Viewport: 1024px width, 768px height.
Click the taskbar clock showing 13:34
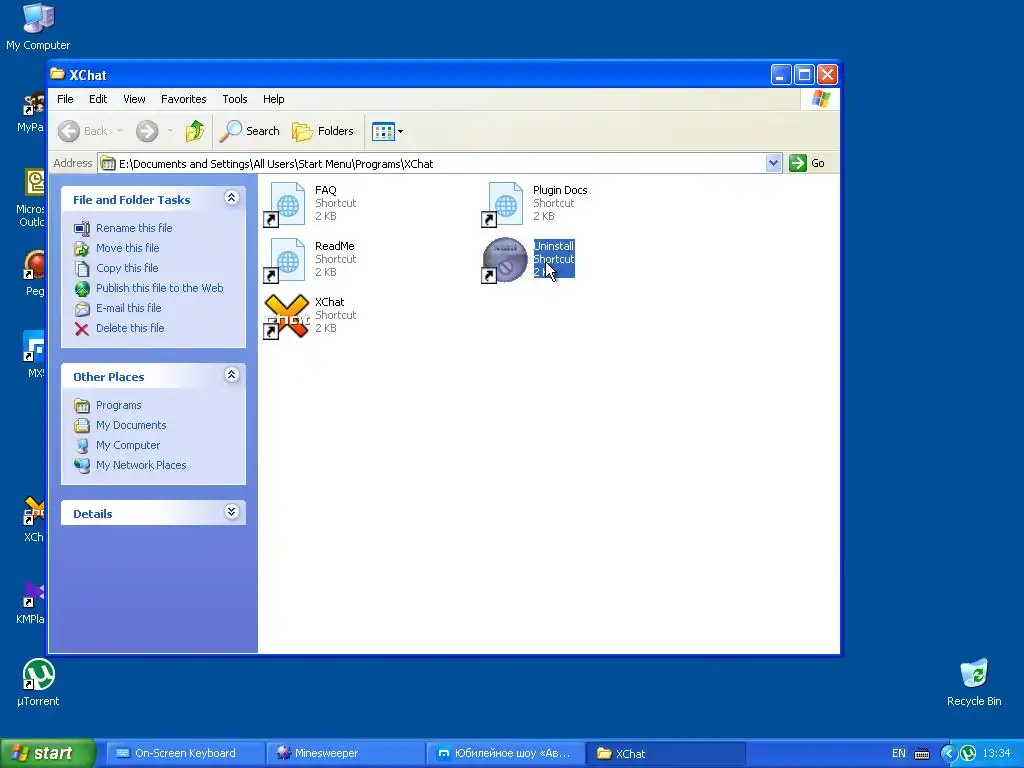pos(996,754)
